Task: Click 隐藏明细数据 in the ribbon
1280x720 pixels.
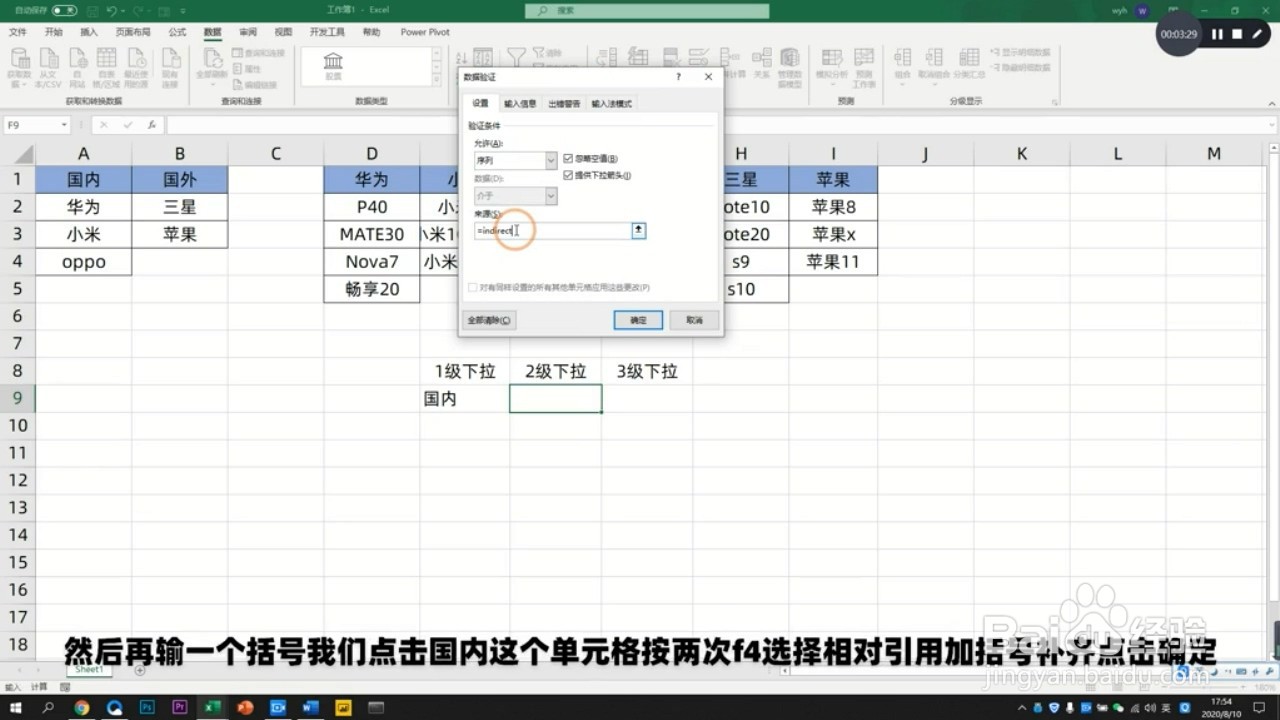Action: click(1020, 68)
